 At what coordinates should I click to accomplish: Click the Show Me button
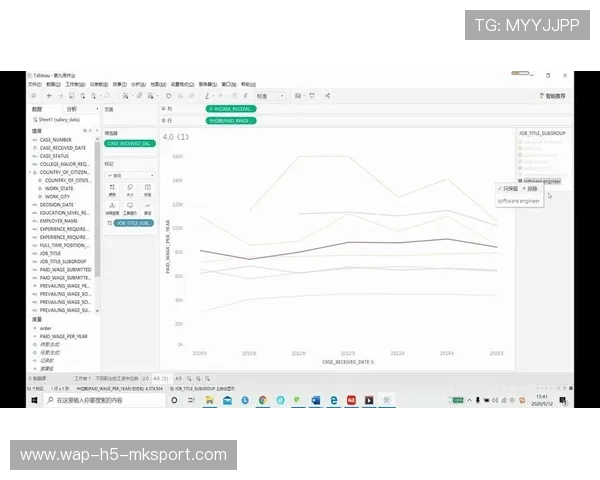tap(552, 96)
